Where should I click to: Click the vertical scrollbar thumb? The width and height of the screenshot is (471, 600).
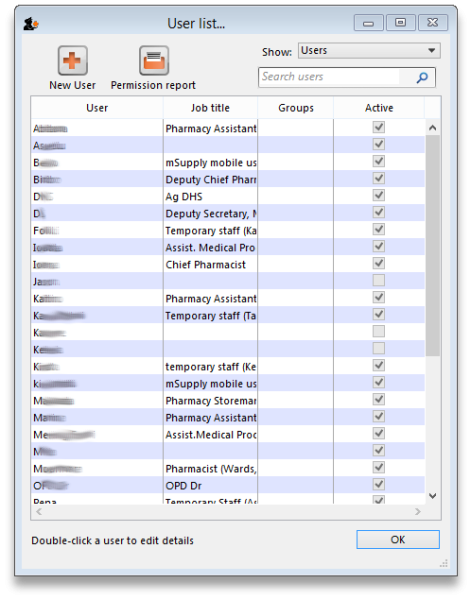(433, 245)
